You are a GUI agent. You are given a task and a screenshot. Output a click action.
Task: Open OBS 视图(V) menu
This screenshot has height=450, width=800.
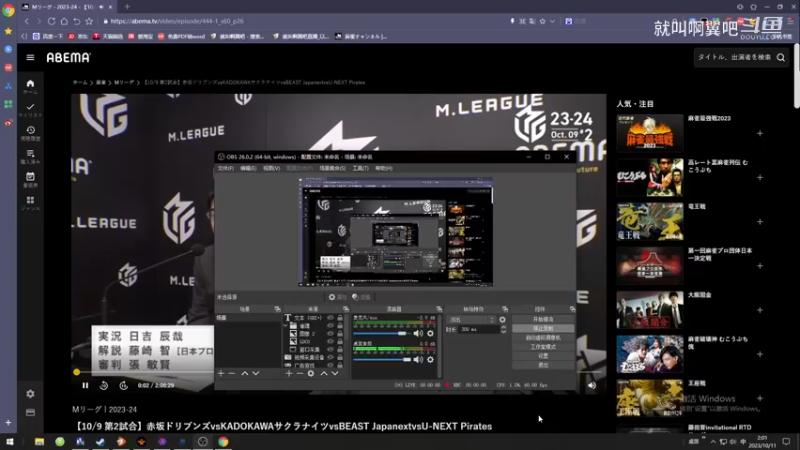point(271,168)
